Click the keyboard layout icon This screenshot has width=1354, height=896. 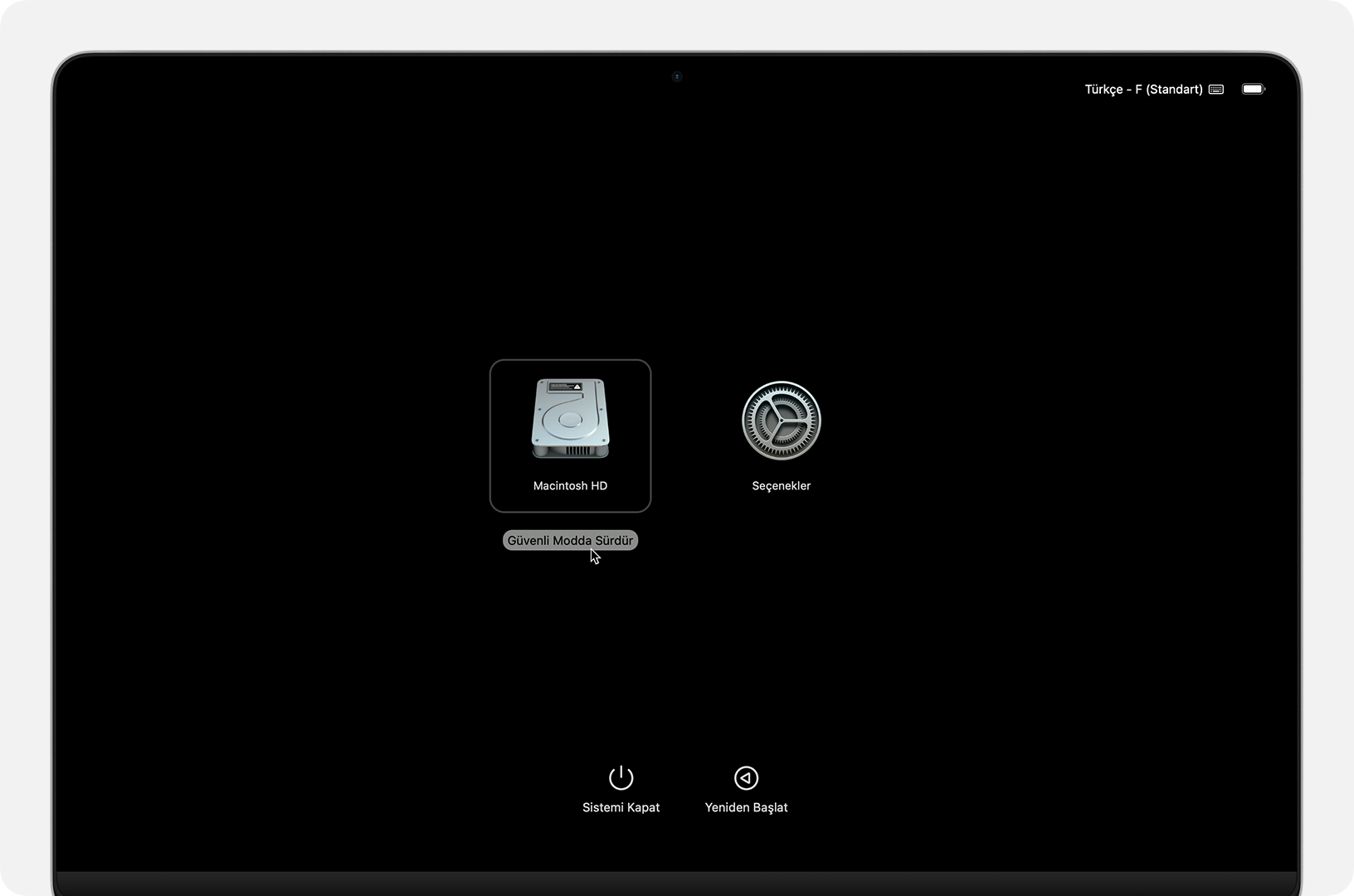pos(1216,89)
